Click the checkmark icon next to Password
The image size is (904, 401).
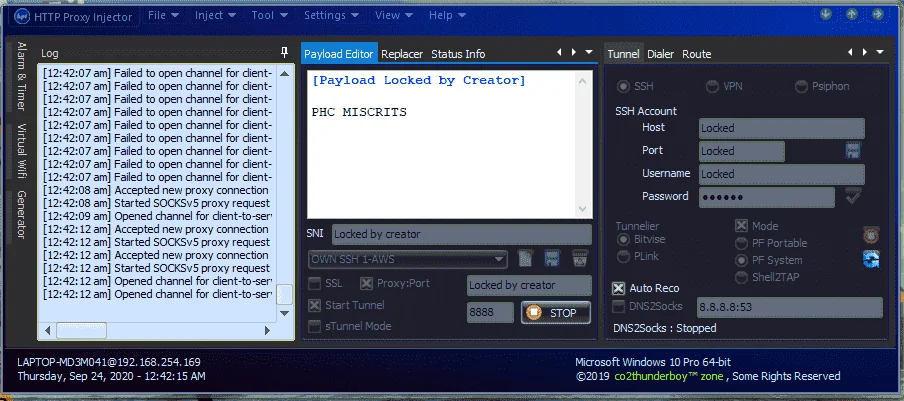[x=853, y=196]
